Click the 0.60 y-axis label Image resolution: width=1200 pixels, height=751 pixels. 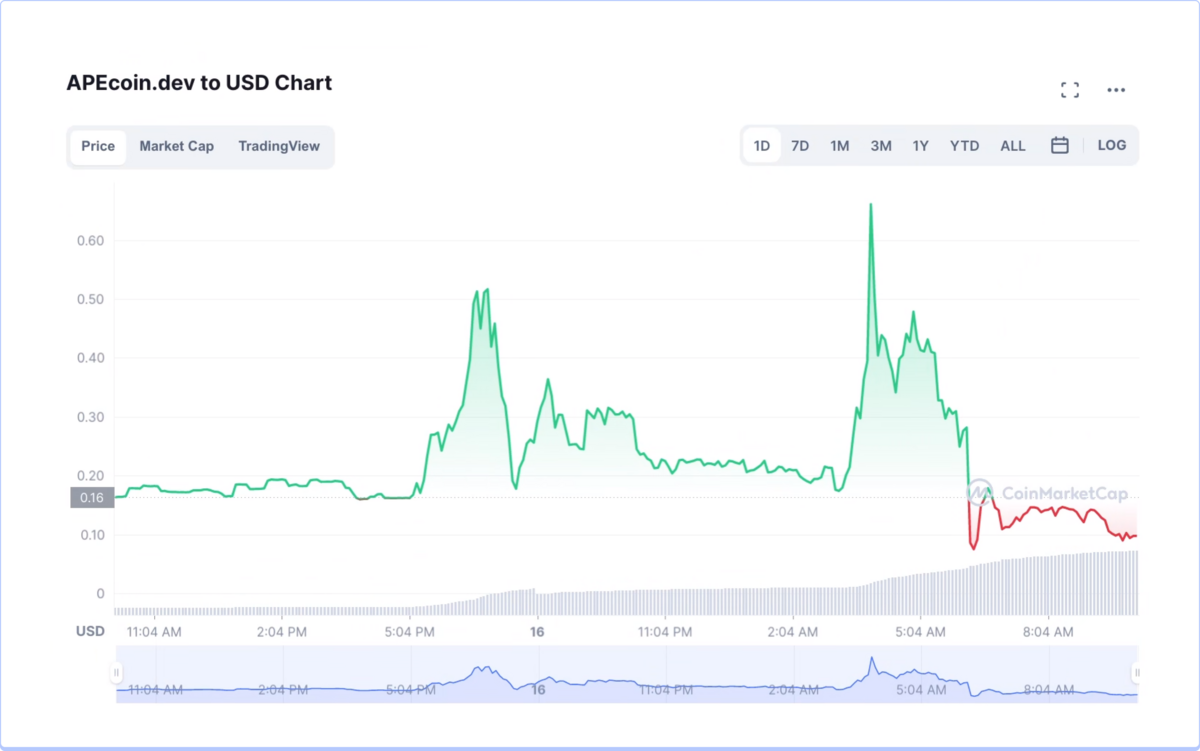tap(91, 241)
